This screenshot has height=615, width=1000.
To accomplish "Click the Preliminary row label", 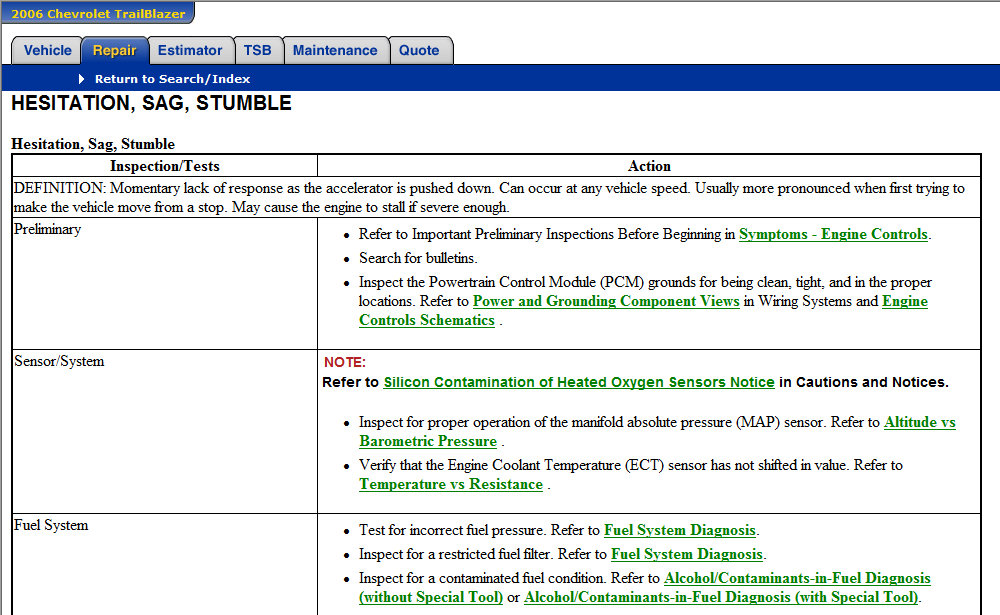I will pyautogui.click(x=48, y=229).
